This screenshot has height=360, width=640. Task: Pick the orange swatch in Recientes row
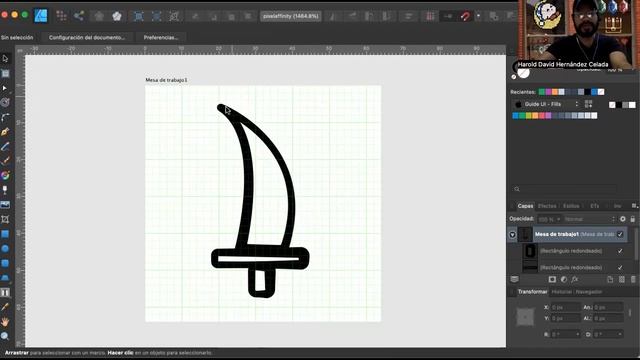(x=555, y=92)
